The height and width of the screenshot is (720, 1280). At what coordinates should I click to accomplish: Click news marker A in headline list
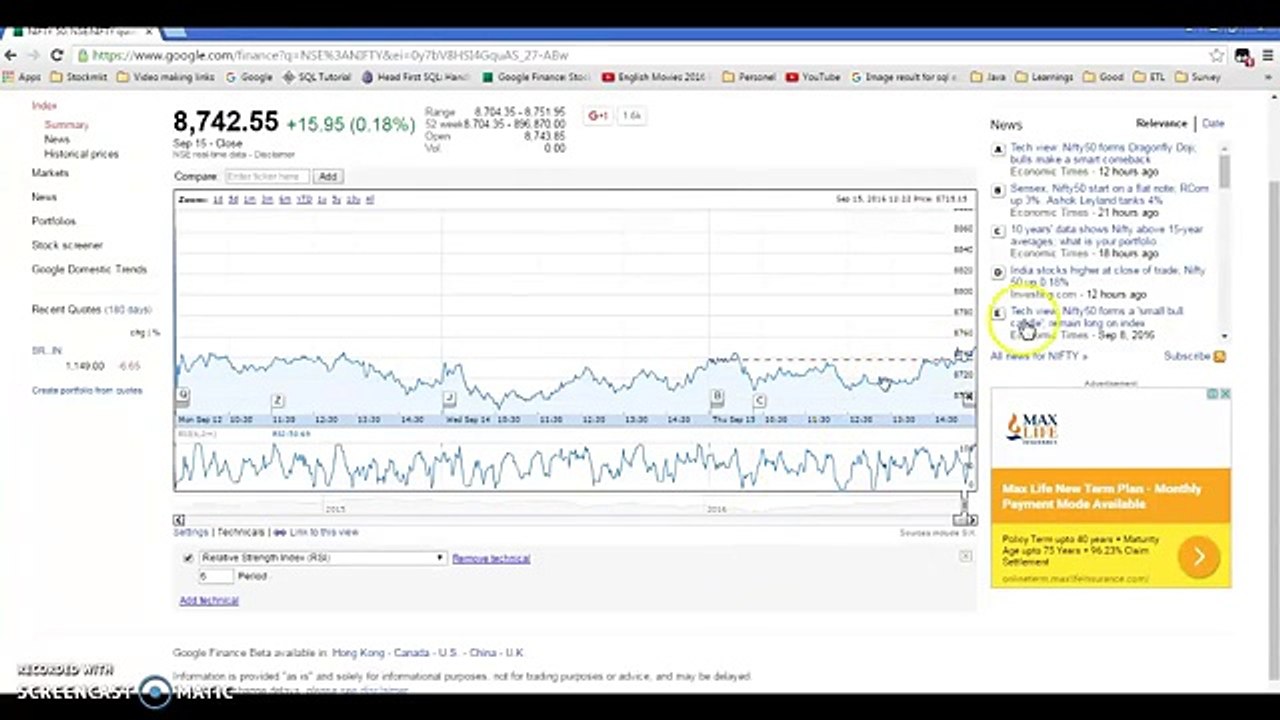(998, 150)
